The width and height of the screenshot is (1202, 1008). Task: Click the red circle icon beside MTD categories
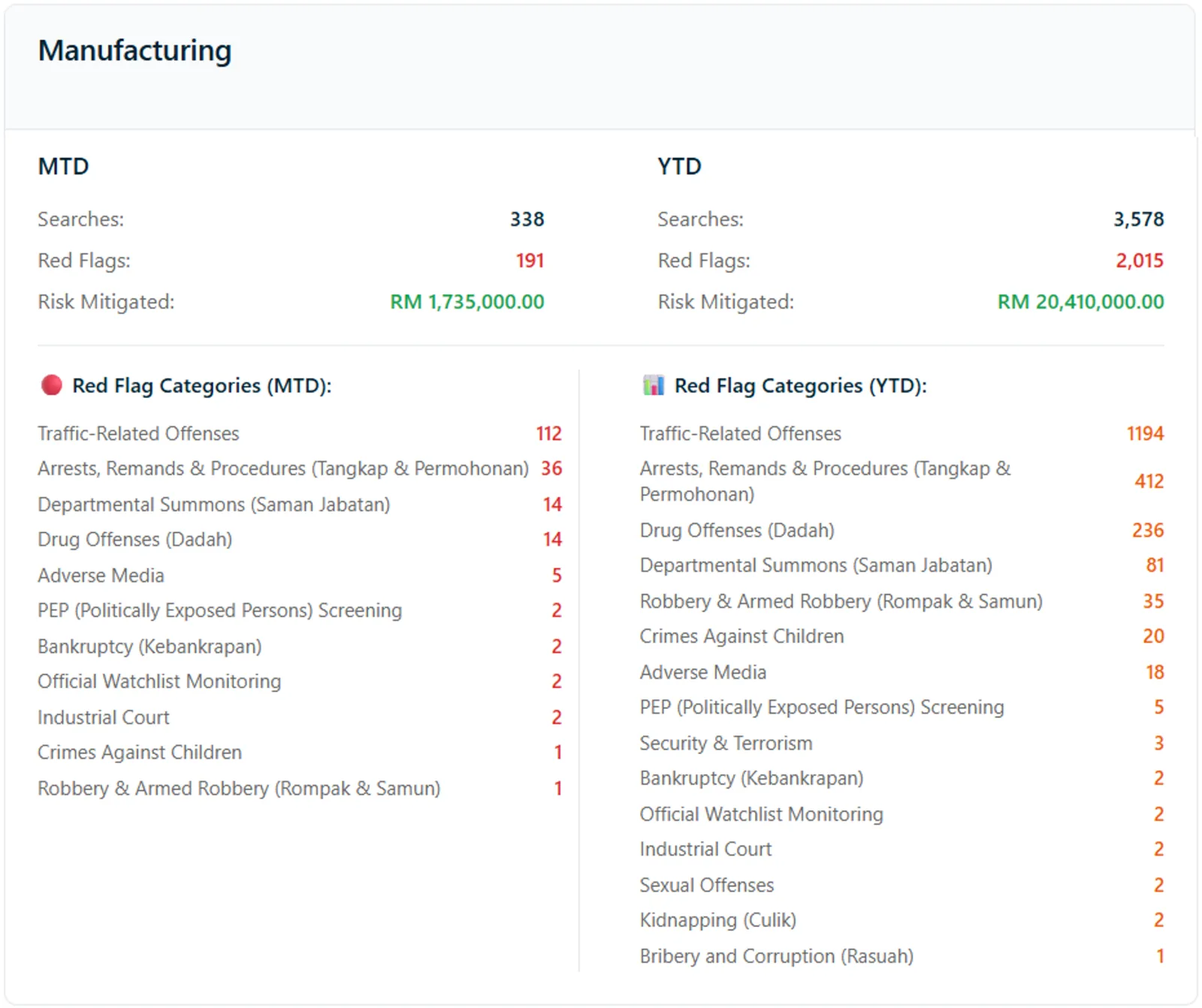click(52, 385)
